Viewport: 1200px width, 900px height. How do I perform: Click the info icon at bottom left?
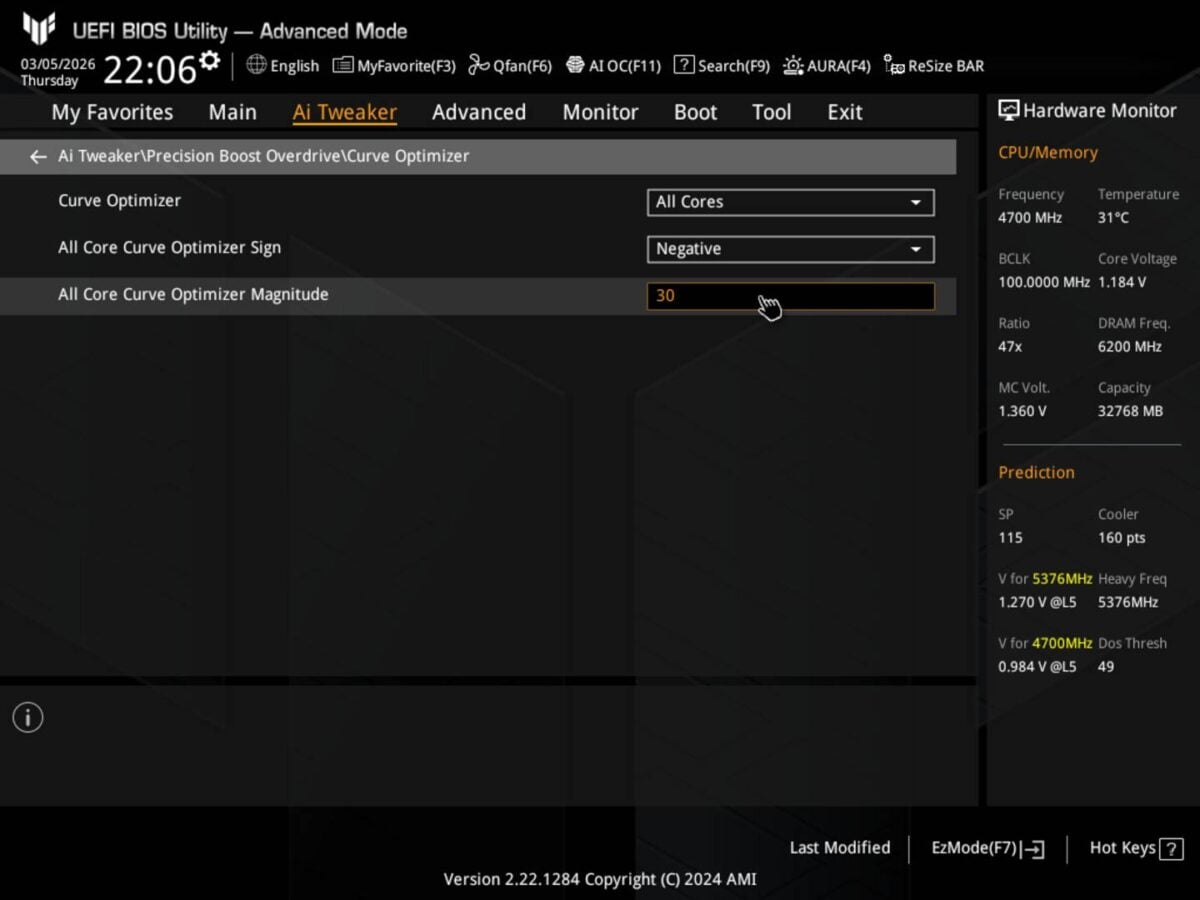pos(27,717)
